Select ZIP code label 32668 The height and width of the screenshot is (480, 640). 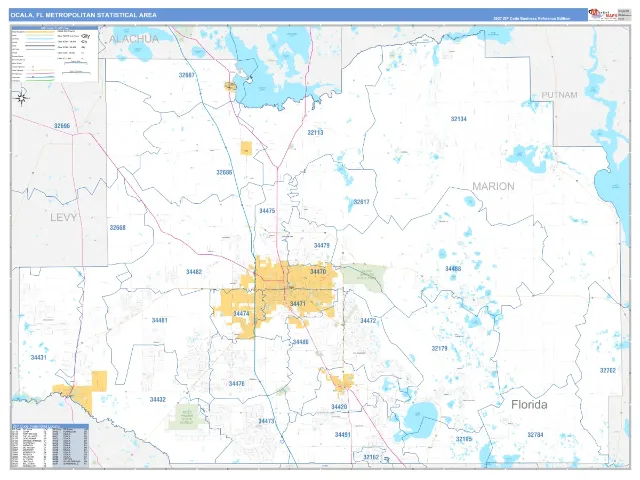pyautogui.click(x=118, y=228)
